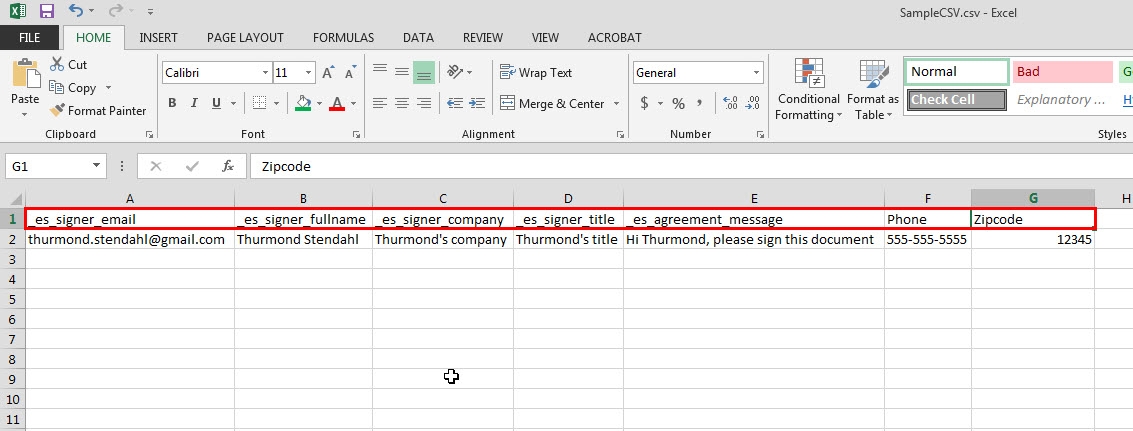Expand Paste options arrow
The width and height of the screenshot is (1133, 431).
tap(25, 114)
